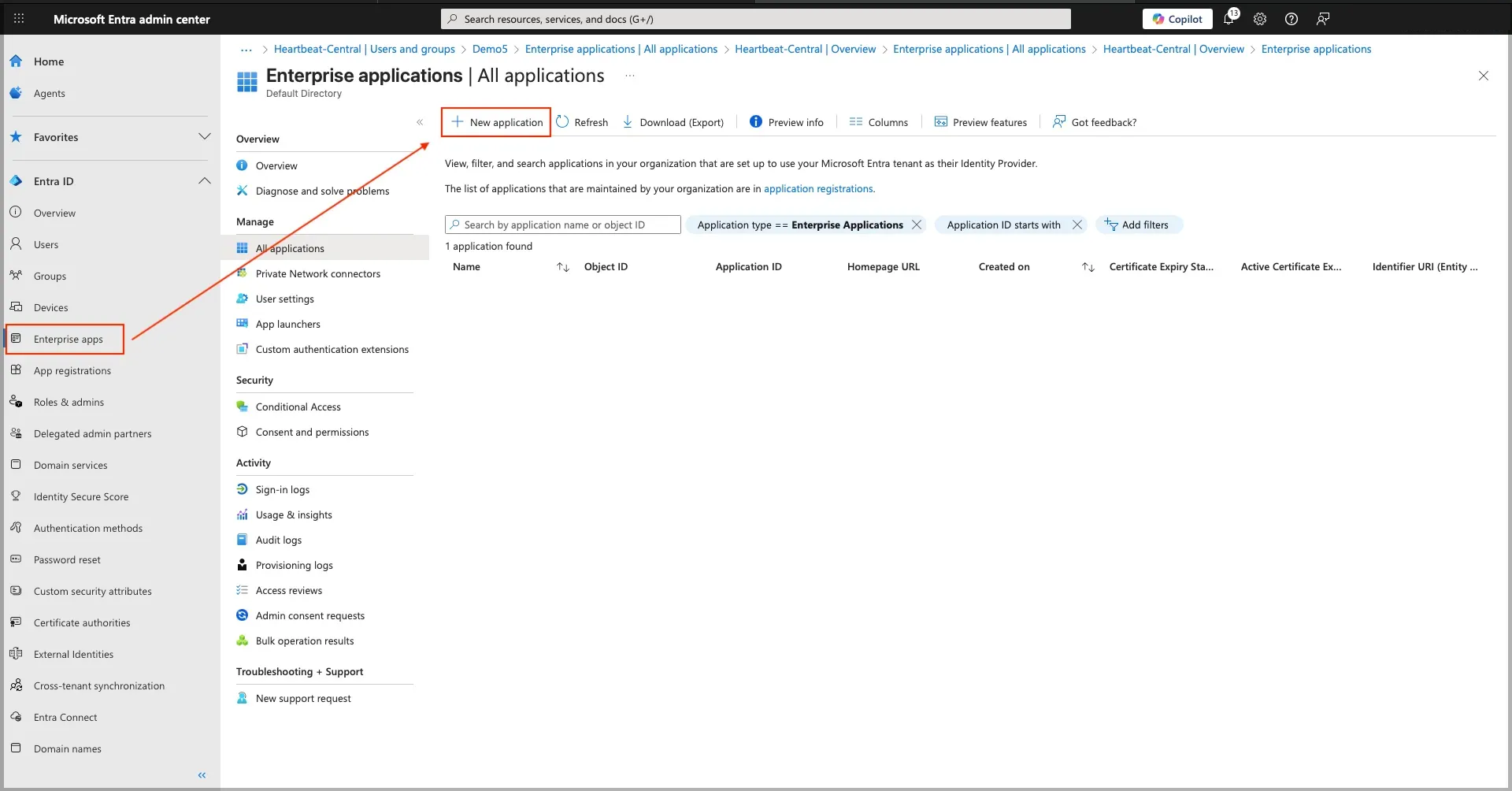Remove the Application type filter chip
The height and width of the screenshot is (791, 1512).
coord(917,225)
